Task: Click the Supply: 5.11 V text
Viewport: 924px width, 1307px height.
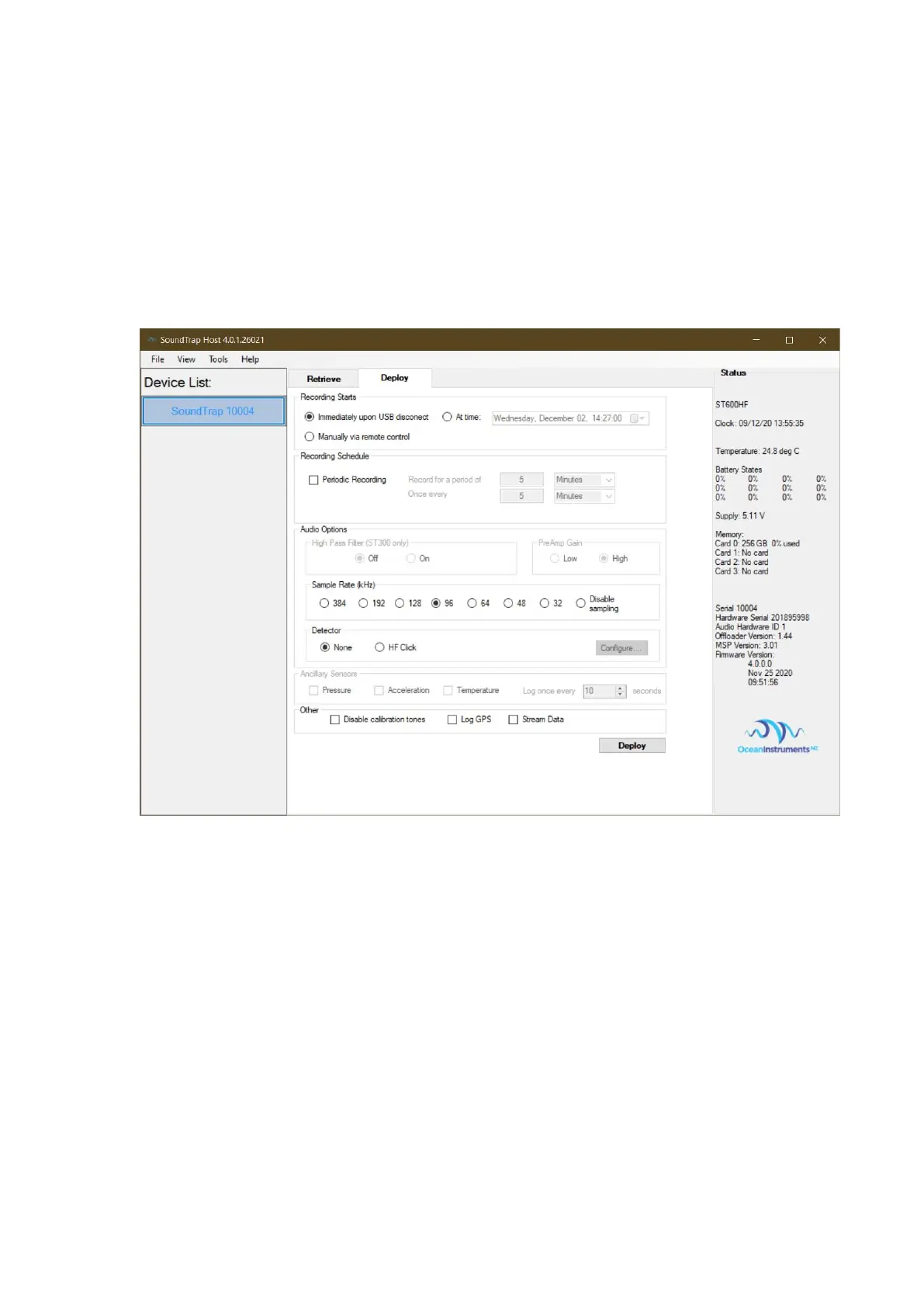Action: [x=740, y=516]
